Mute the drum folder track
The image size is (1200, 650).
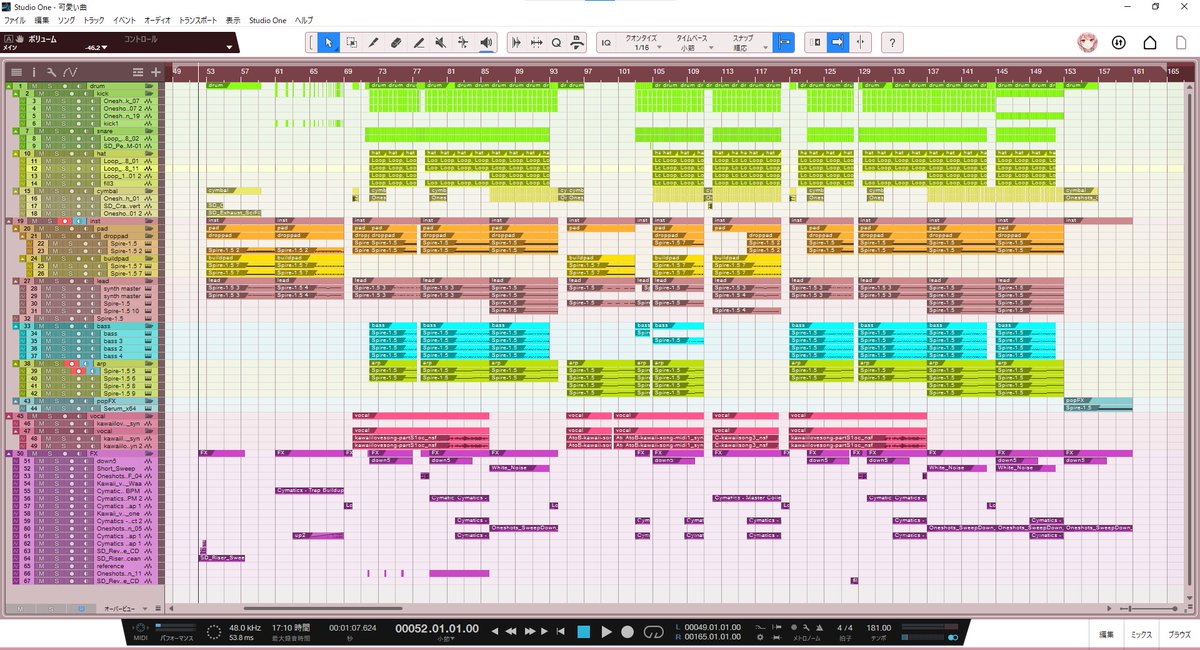(x=34, y=87)
